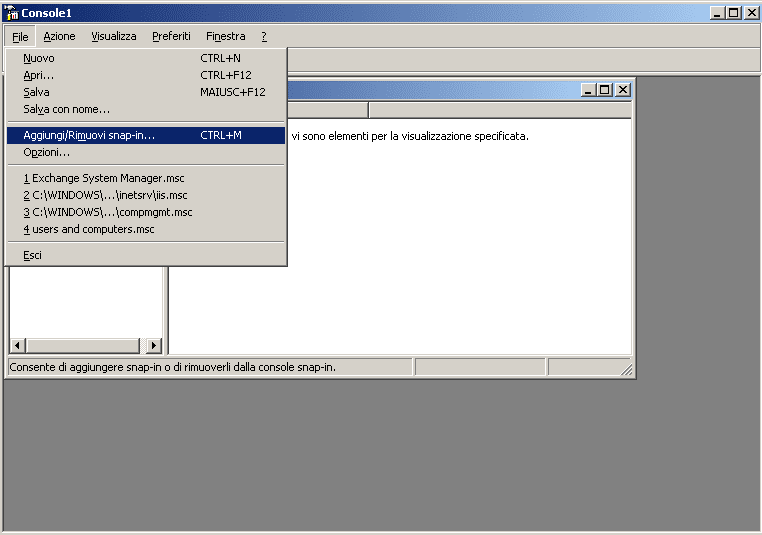Maximize the Console1 main window
The image size is (762, 535).
[x=734, y=13]
